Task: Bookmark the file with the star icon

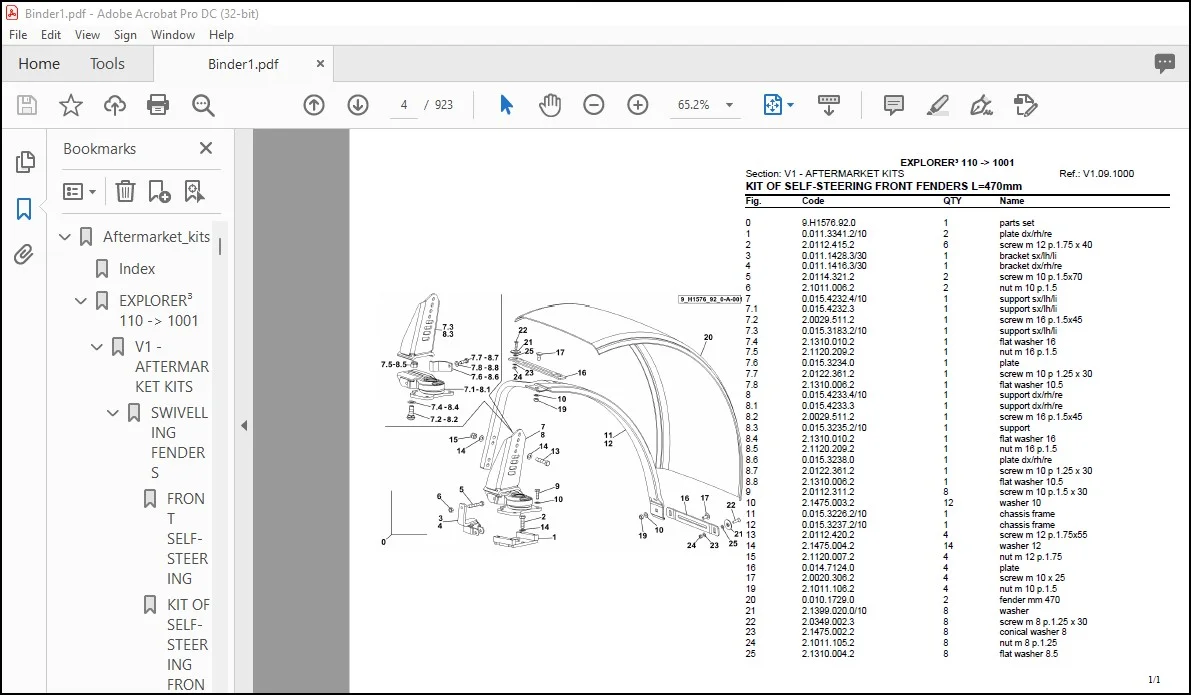Action: click(x=71, y=105)
